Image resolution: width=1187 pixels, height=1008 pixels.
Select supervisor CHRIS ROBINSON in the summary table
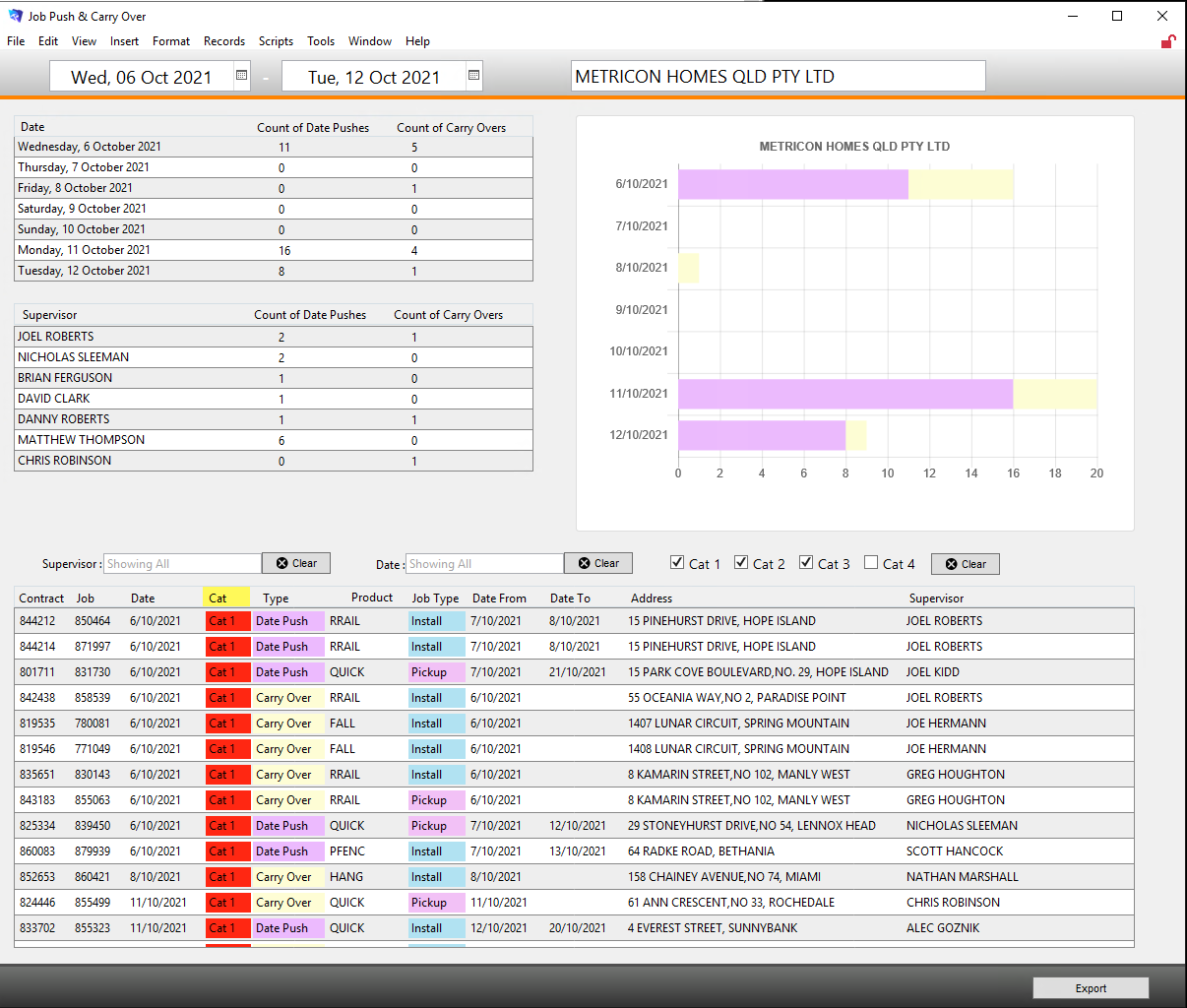274,461
